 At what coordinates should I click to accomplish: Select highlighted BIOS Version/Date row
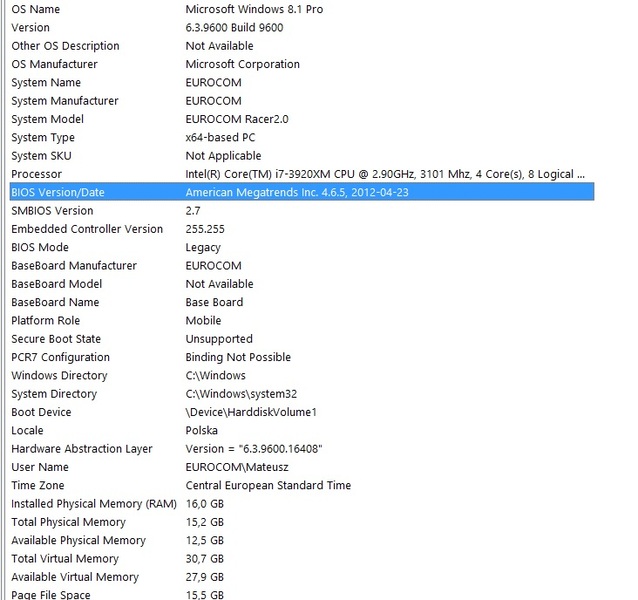click(302, 192)
